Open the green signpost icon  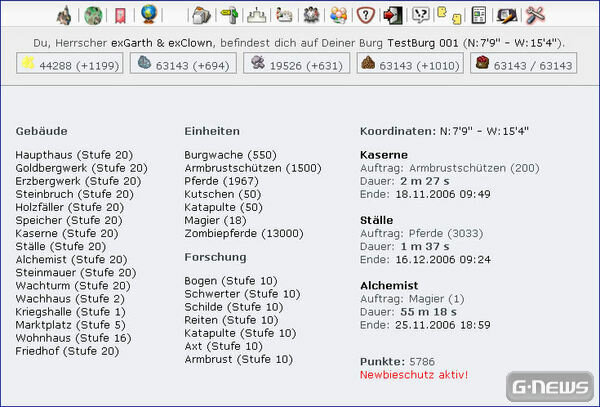(229, 15)
